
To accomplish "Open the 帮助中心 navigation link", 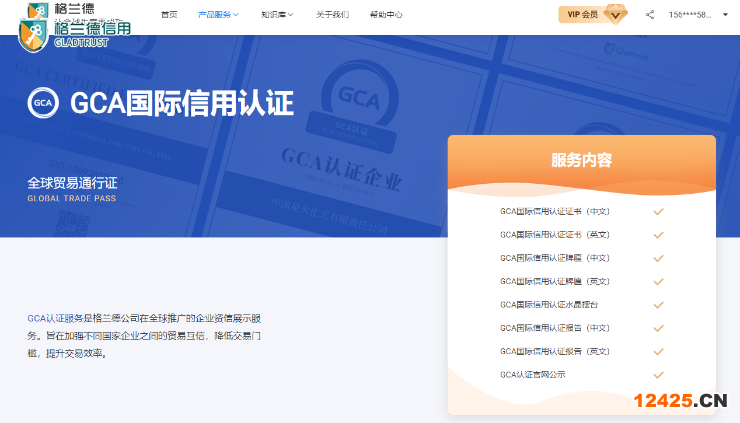I will [386, 15].
